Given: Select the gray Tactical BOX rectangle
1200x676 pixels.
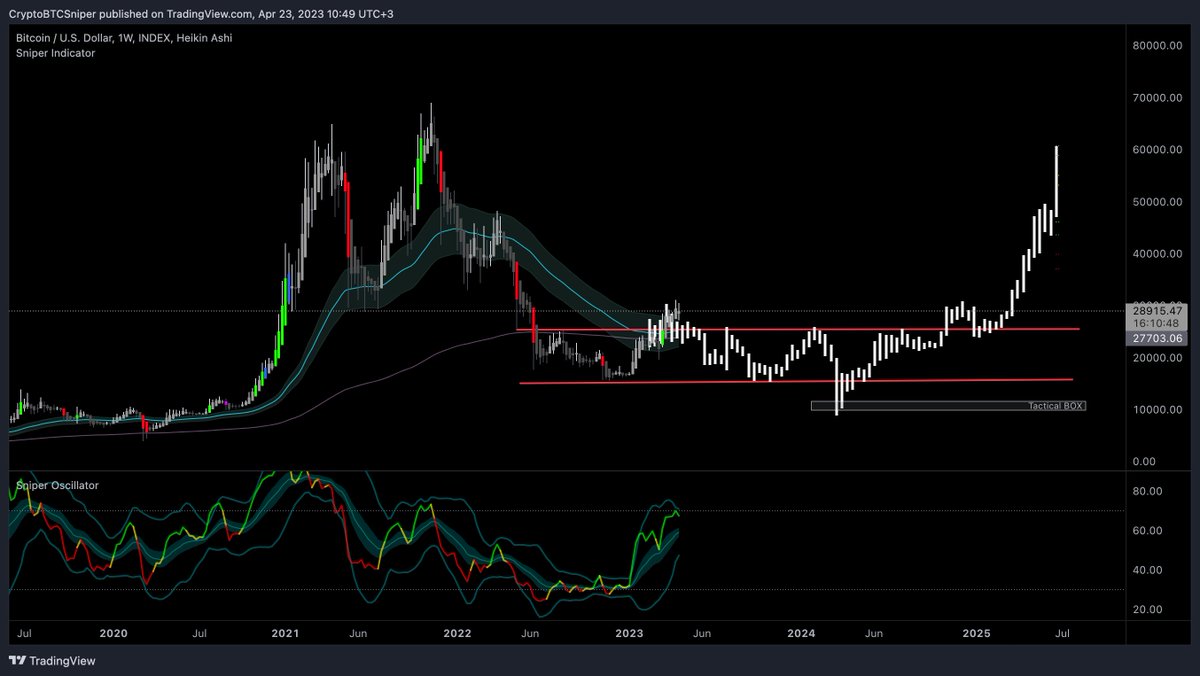Looking at the screenshot, I should (948, 406).
